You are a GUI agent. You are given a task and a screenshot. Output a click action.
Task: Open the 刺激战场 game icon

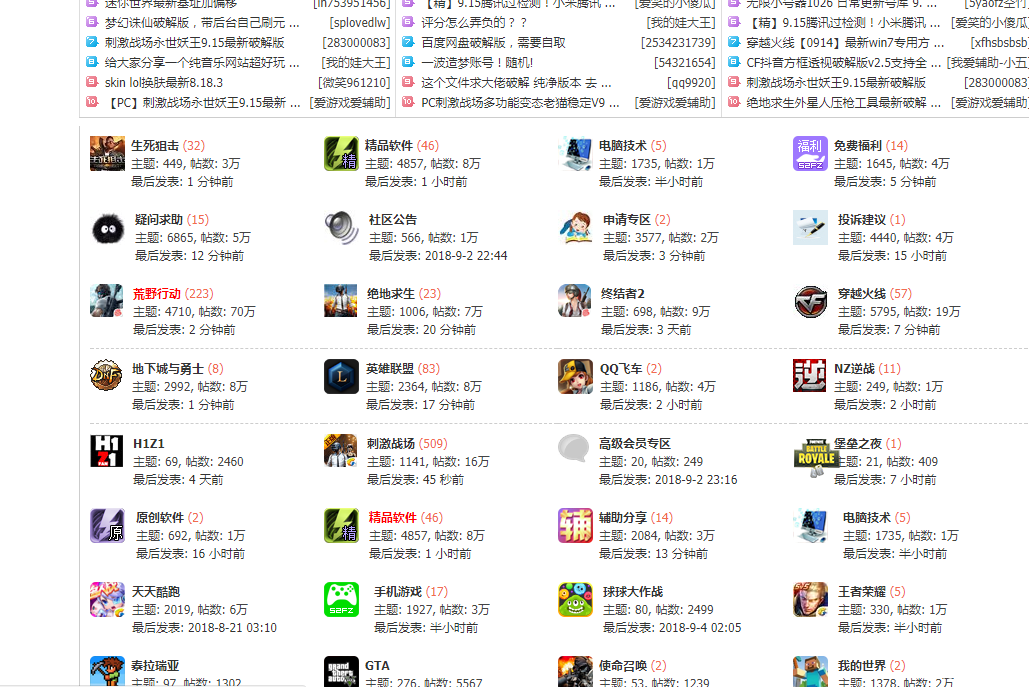341,451
